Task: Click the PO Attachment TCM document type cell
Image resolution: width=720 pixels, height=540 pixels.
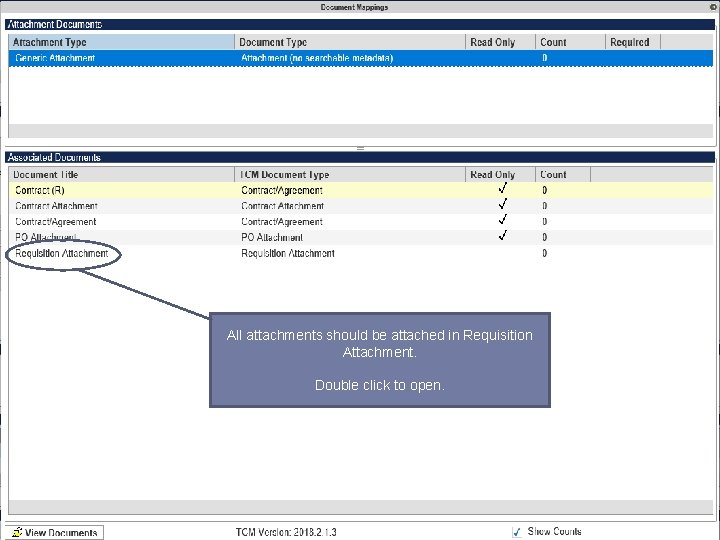Action: pos(272,237)
